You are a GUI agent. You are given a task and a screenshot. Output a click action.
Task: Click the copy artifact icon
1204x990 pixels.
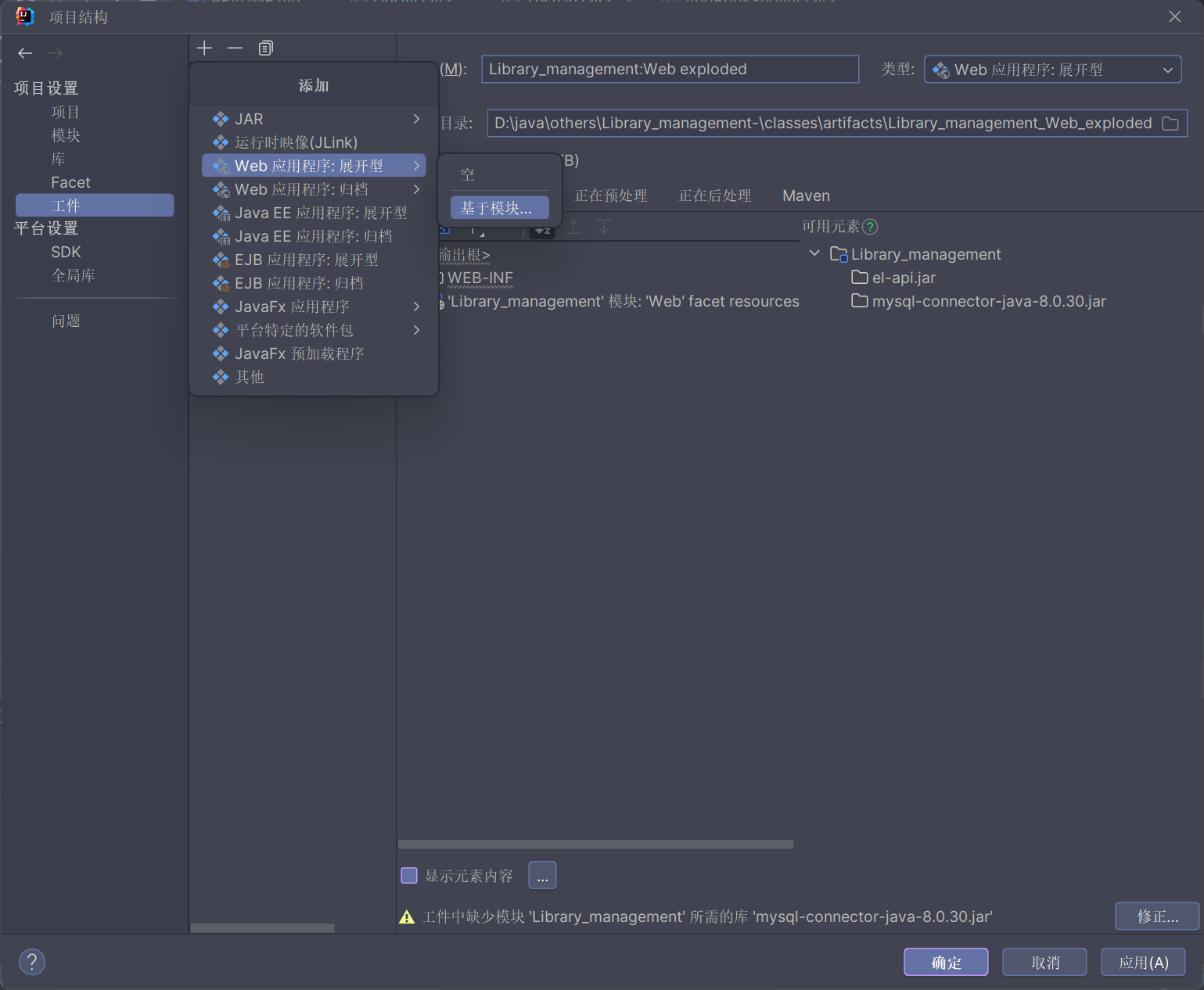(266, 48)
